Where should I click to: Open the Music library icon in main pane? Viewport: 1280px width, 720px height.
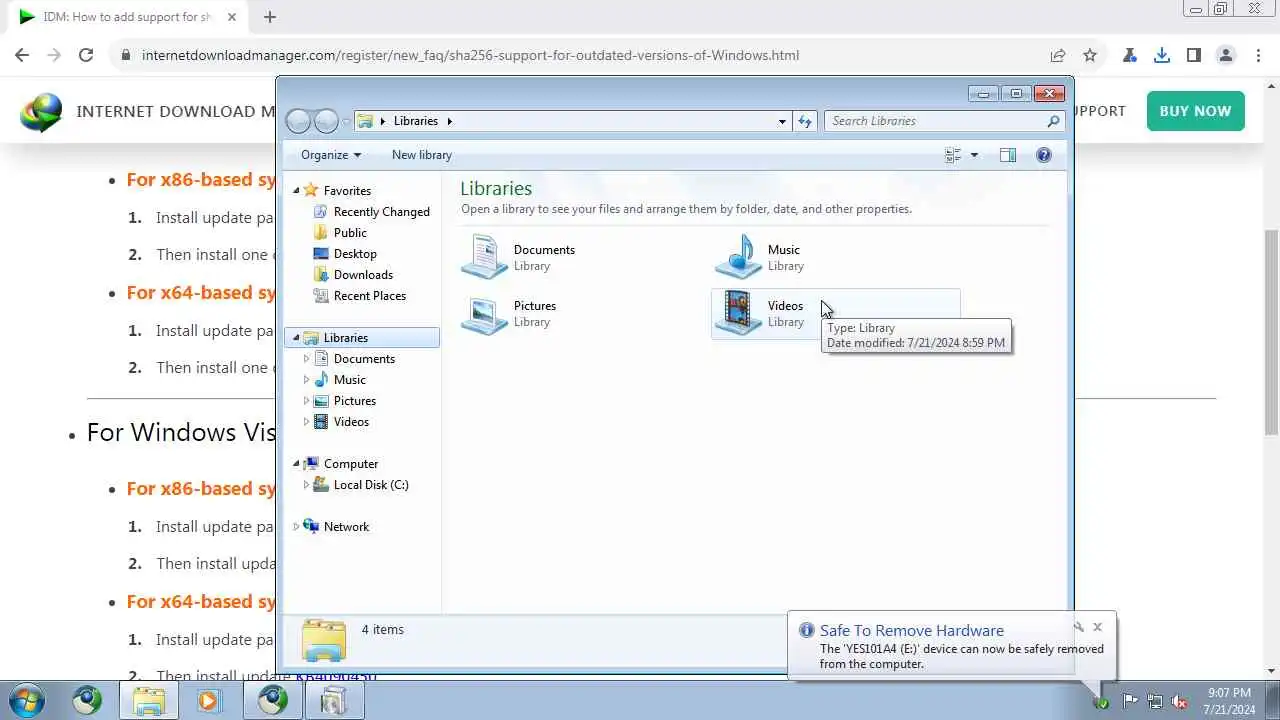(739, 256)
